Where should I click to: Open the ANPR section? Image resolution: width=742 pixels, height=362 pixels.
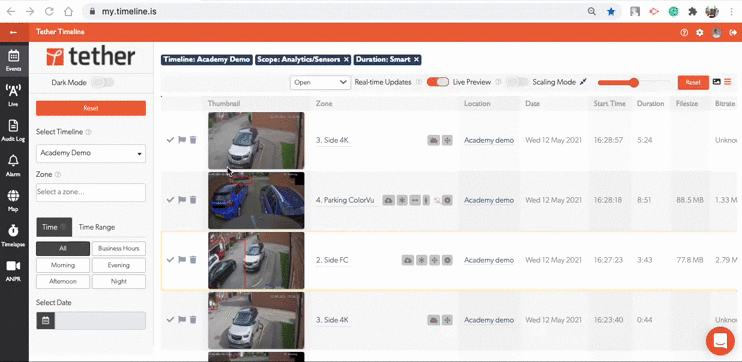coord(14,270)
